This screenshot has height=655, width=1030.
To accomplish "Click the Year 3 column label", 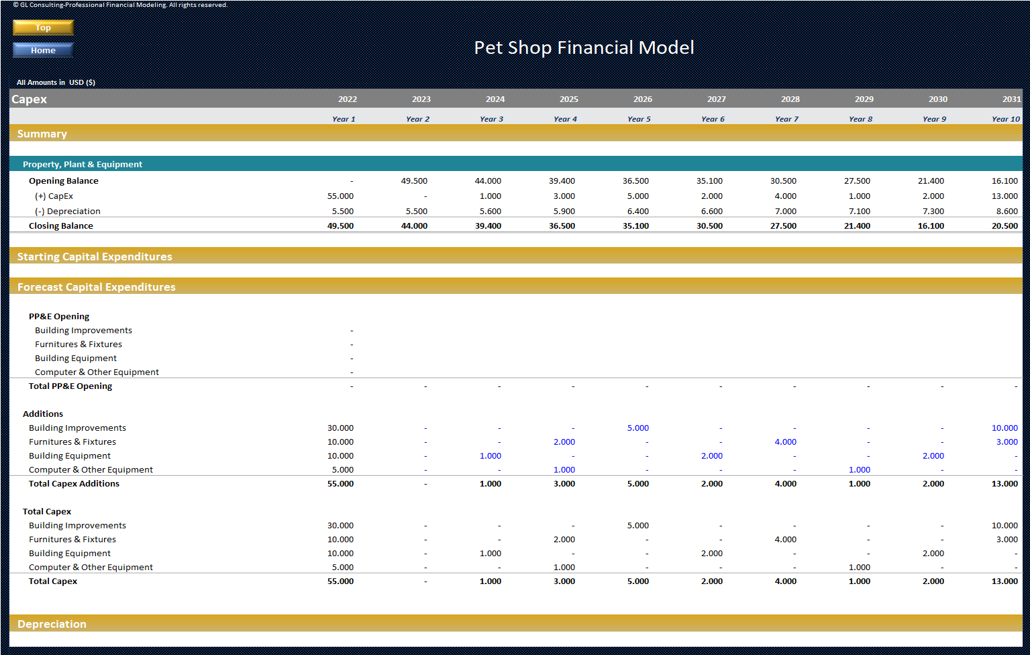I will point(491,119).
